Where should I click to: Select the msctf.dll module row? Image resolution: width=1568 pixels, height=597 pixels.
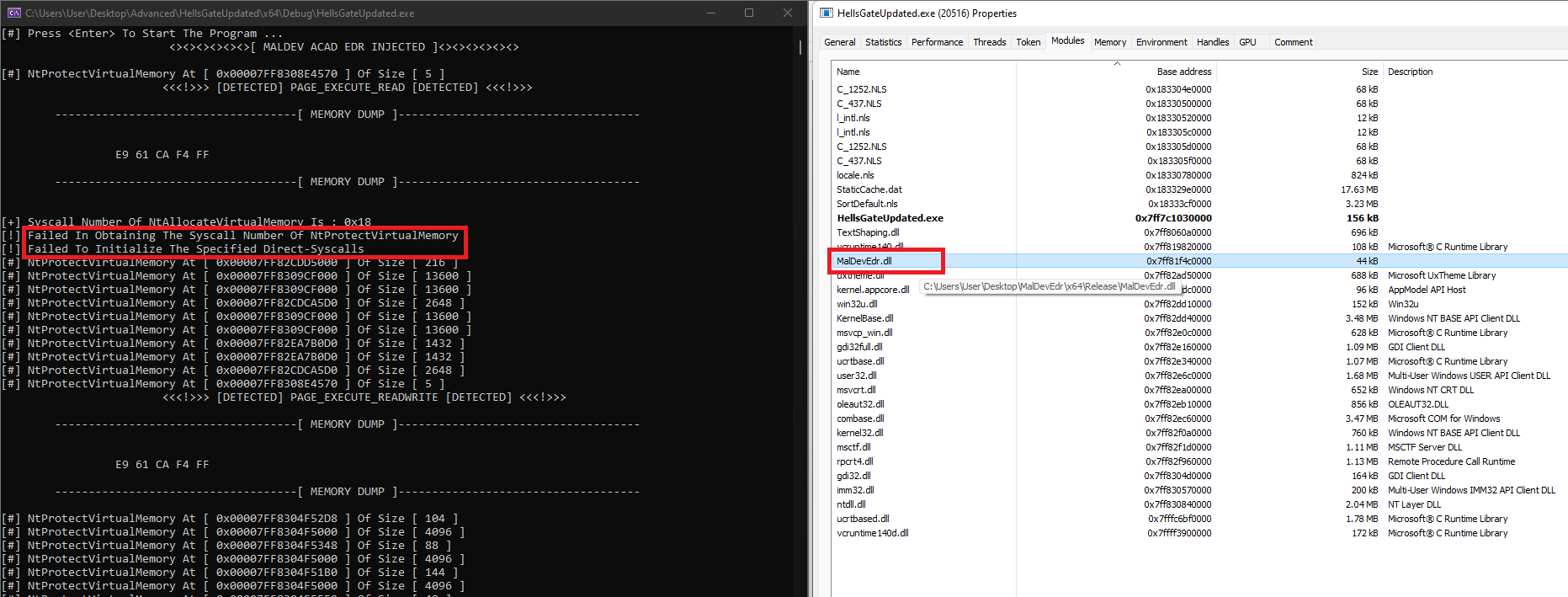[x=1199, y=447]
